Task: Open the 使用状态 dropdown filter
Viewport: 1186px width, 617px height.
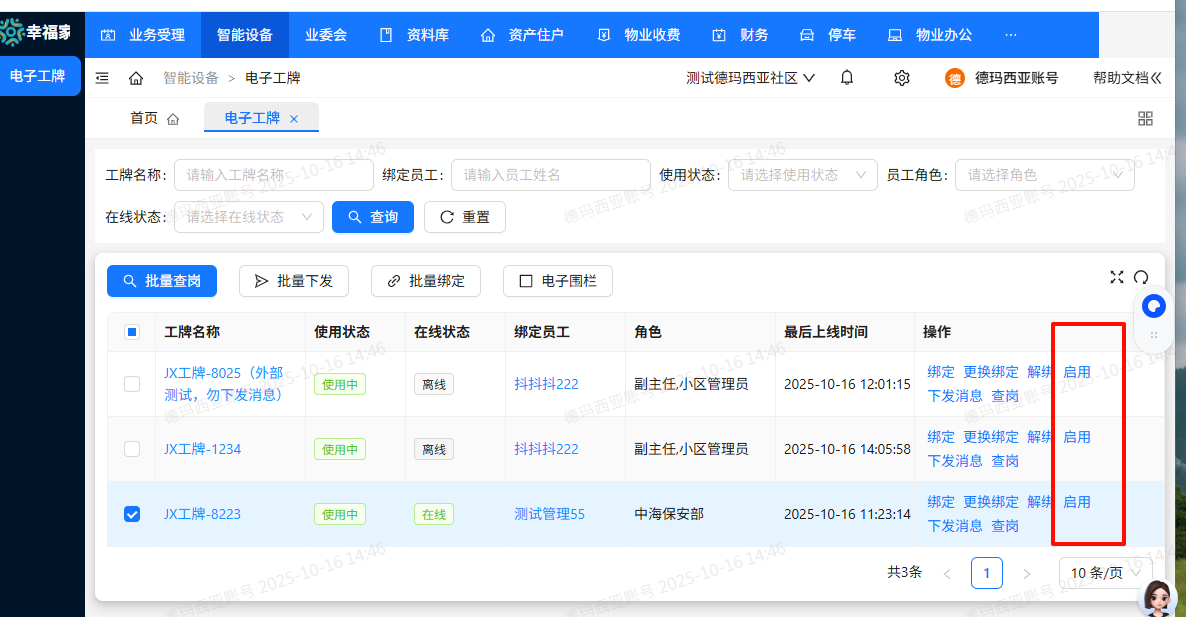Action: click(802, 175)
